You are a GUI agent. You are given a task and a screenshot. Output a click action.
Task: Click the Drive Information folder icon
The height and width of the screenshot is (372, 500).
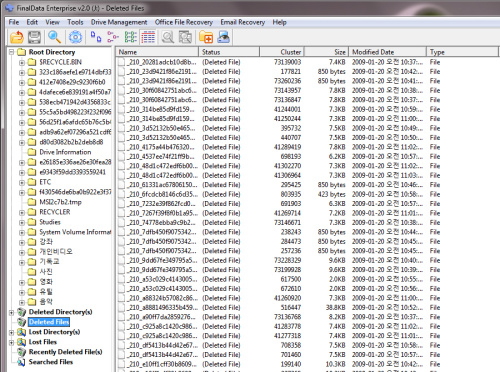click(x=32, y=152)
